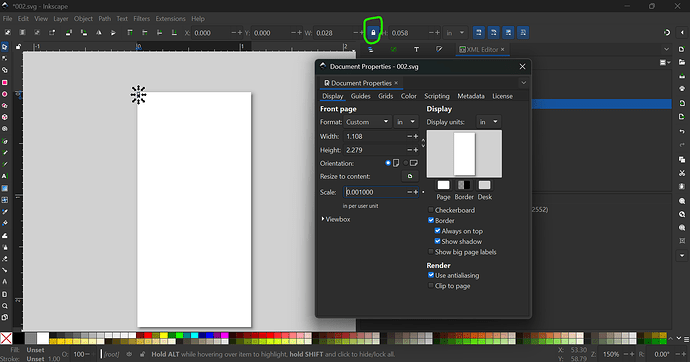
Task: Click the Desk color swatch
Action: tap(484, 185)
